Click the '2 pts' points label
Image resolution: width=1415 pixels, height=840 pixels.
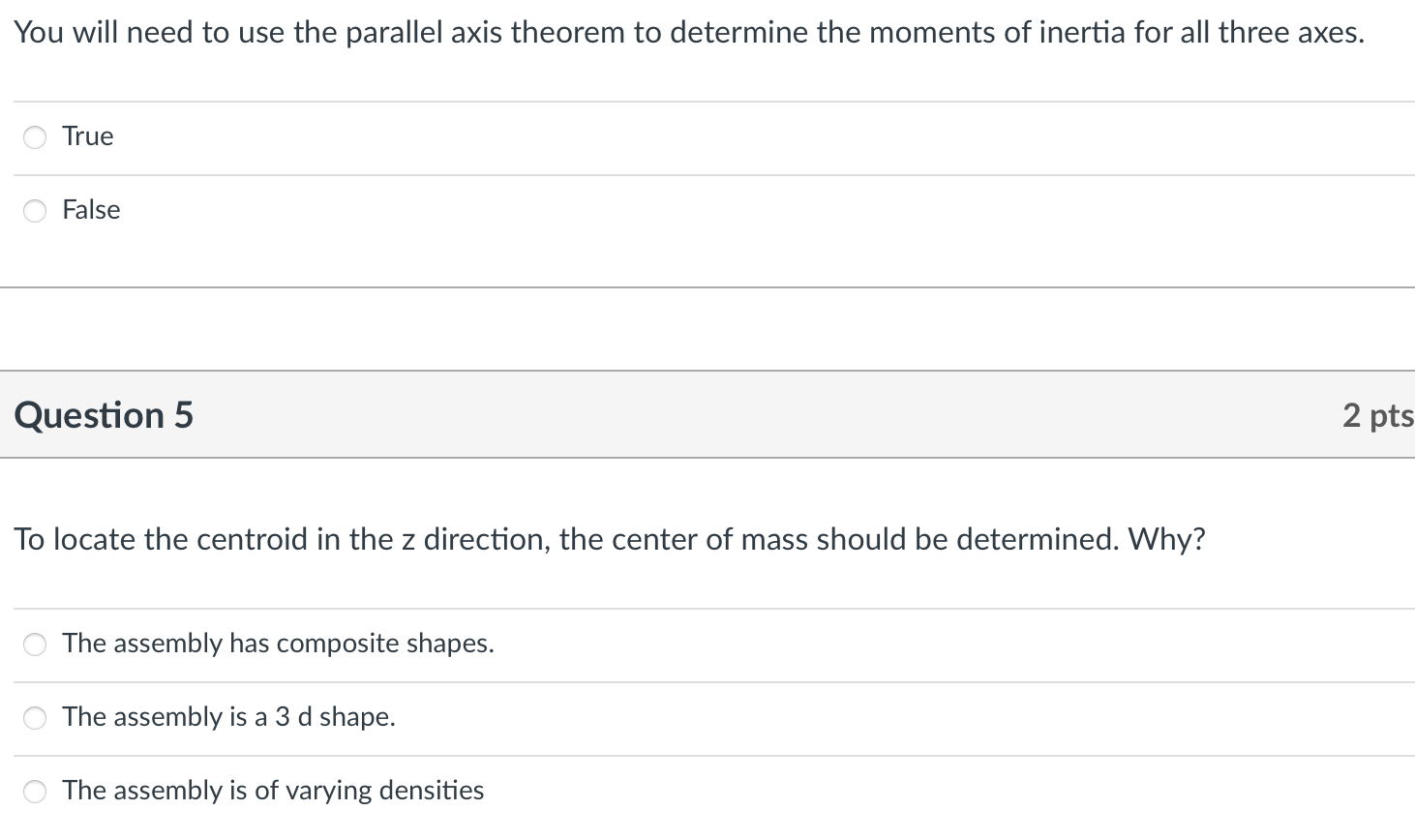click(1376, 415)
